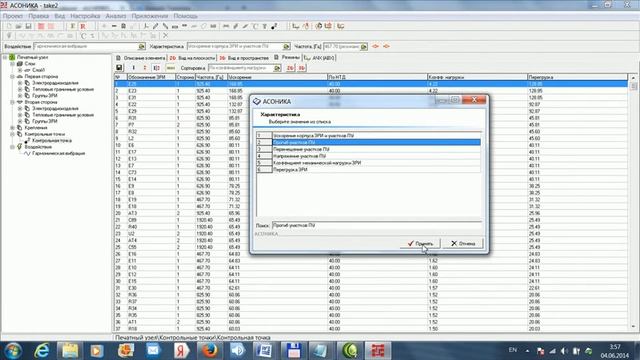
Task: Click the black node-connection icon in toolbar
Action: pos(274,26)
